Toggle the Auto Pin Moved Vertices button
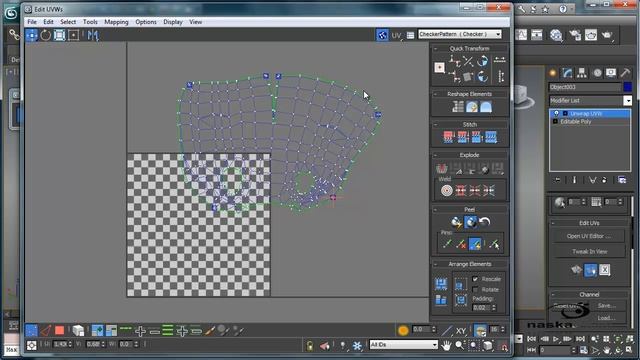The image size is (640, 360). [x=475, y=244]
